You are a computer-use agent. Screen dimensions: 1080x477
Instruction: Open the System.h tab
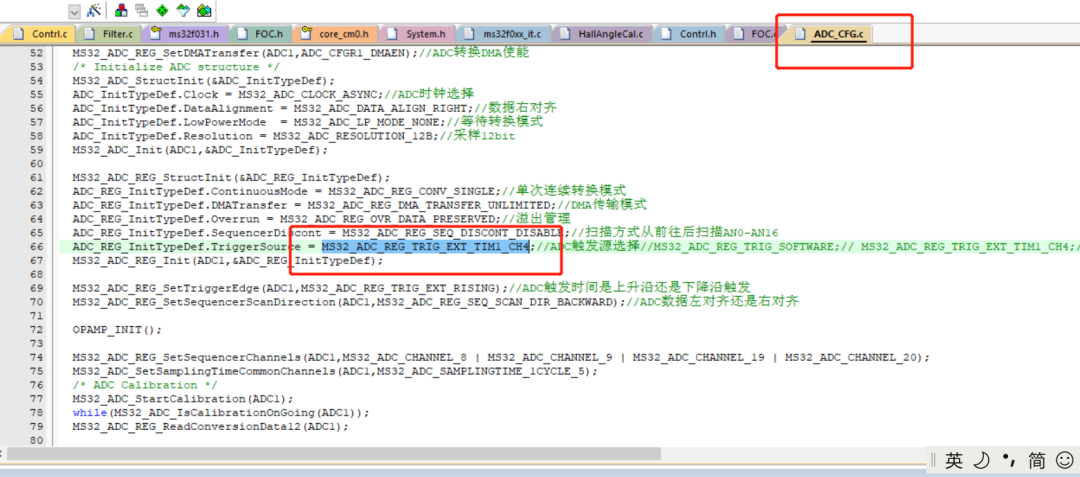(417, 33)
